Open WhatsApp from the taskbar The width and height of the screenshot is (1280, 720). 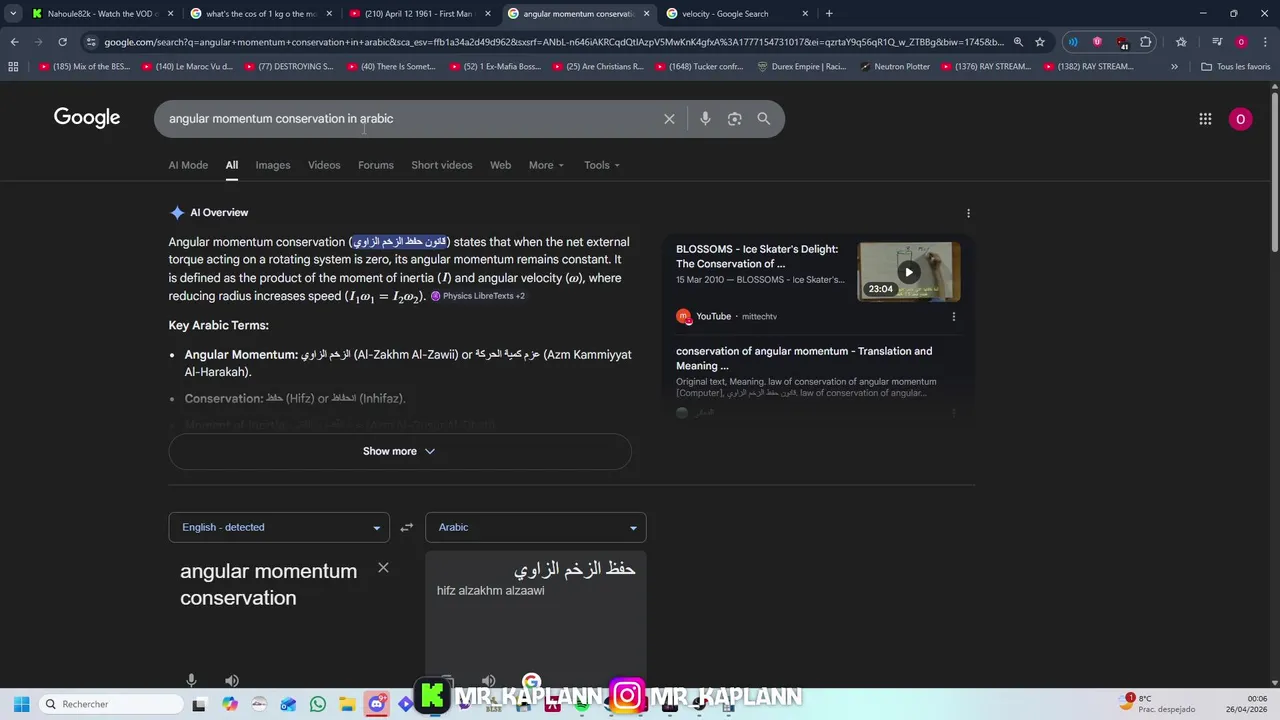click(x=318, y=704)
